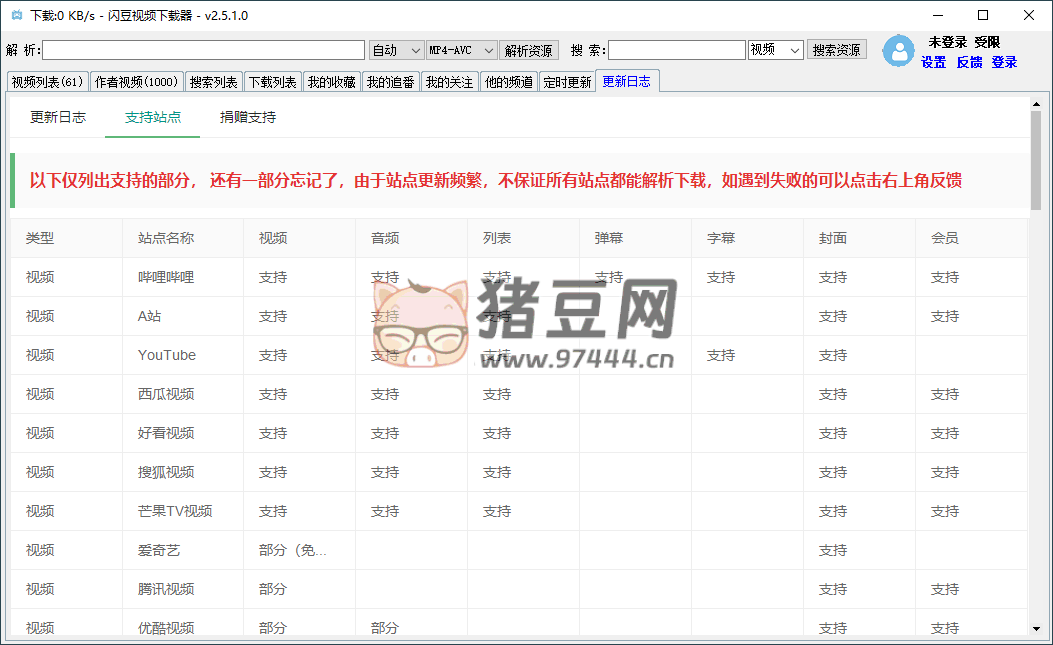Click the vertical scrollbar thumb
1053x645 pixels.
[1036, 161]
